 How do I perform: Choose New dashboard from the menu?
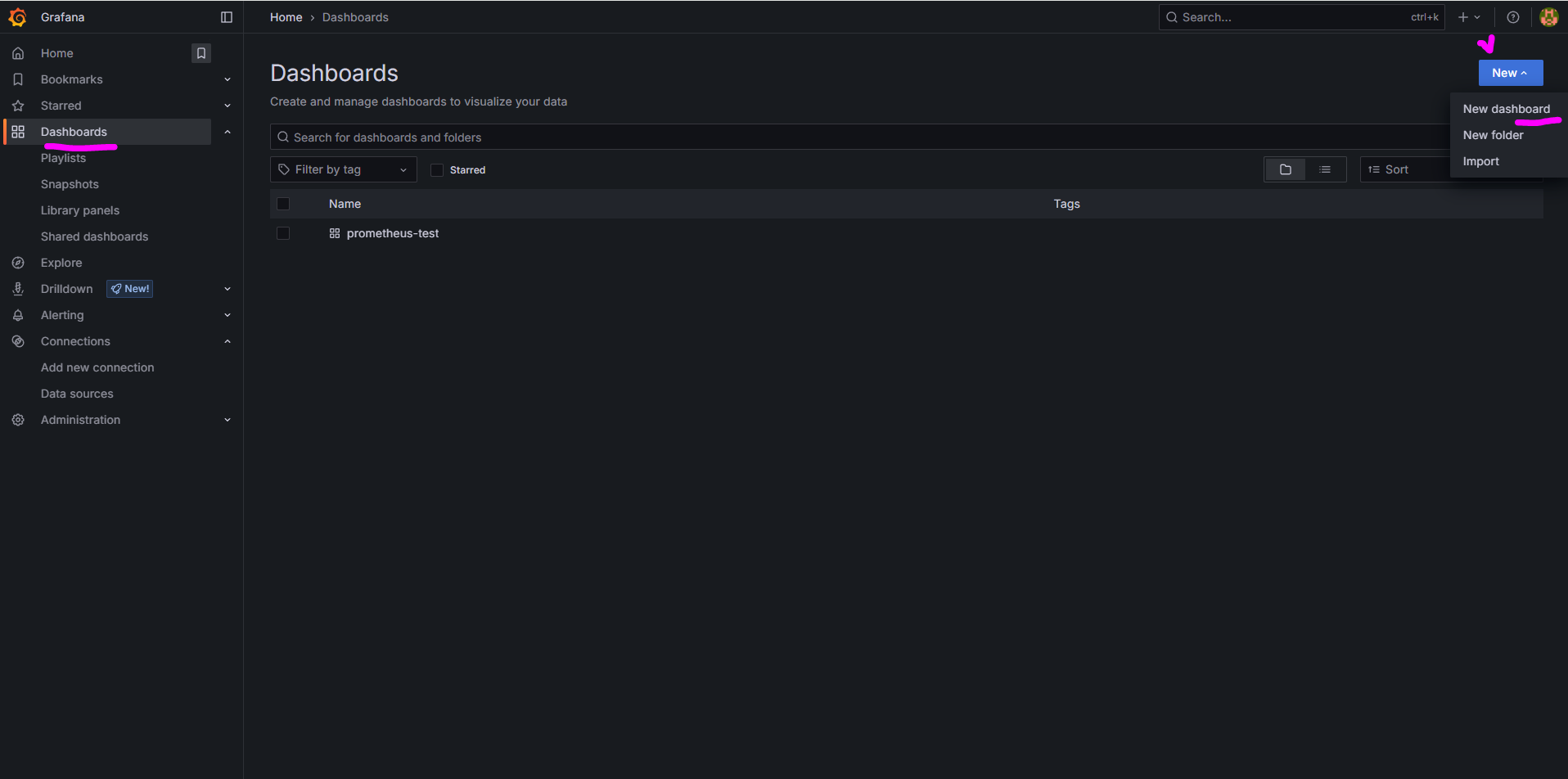(x=1507, y=109)
